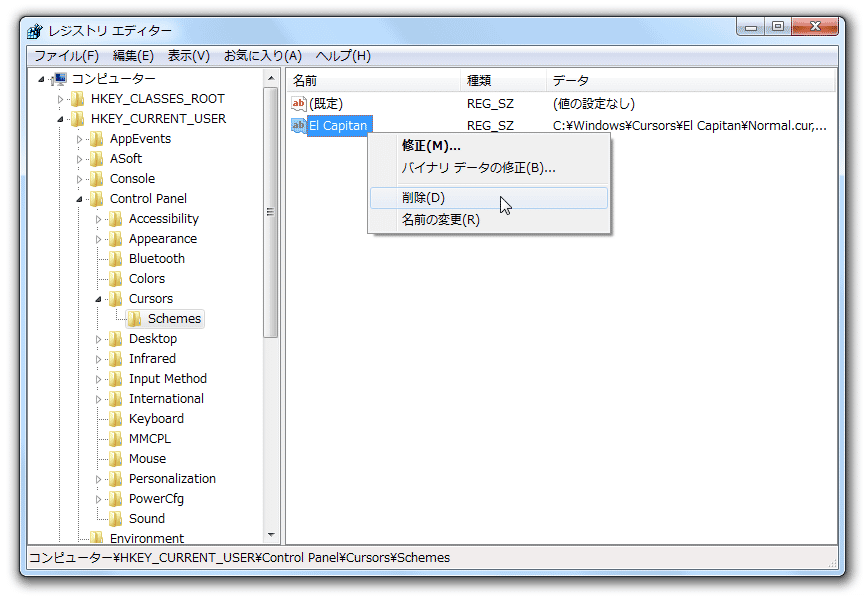Viewport: 867px width, 598px height.
Task: Click the Input Method folder icon
Action: pos(116,379)
